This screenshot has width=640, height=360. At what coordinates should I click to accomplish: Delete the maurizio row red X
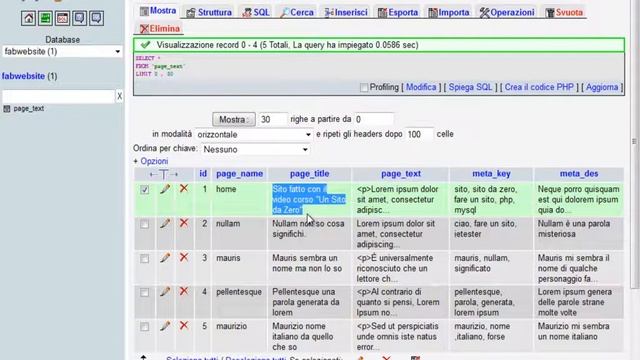184,326
